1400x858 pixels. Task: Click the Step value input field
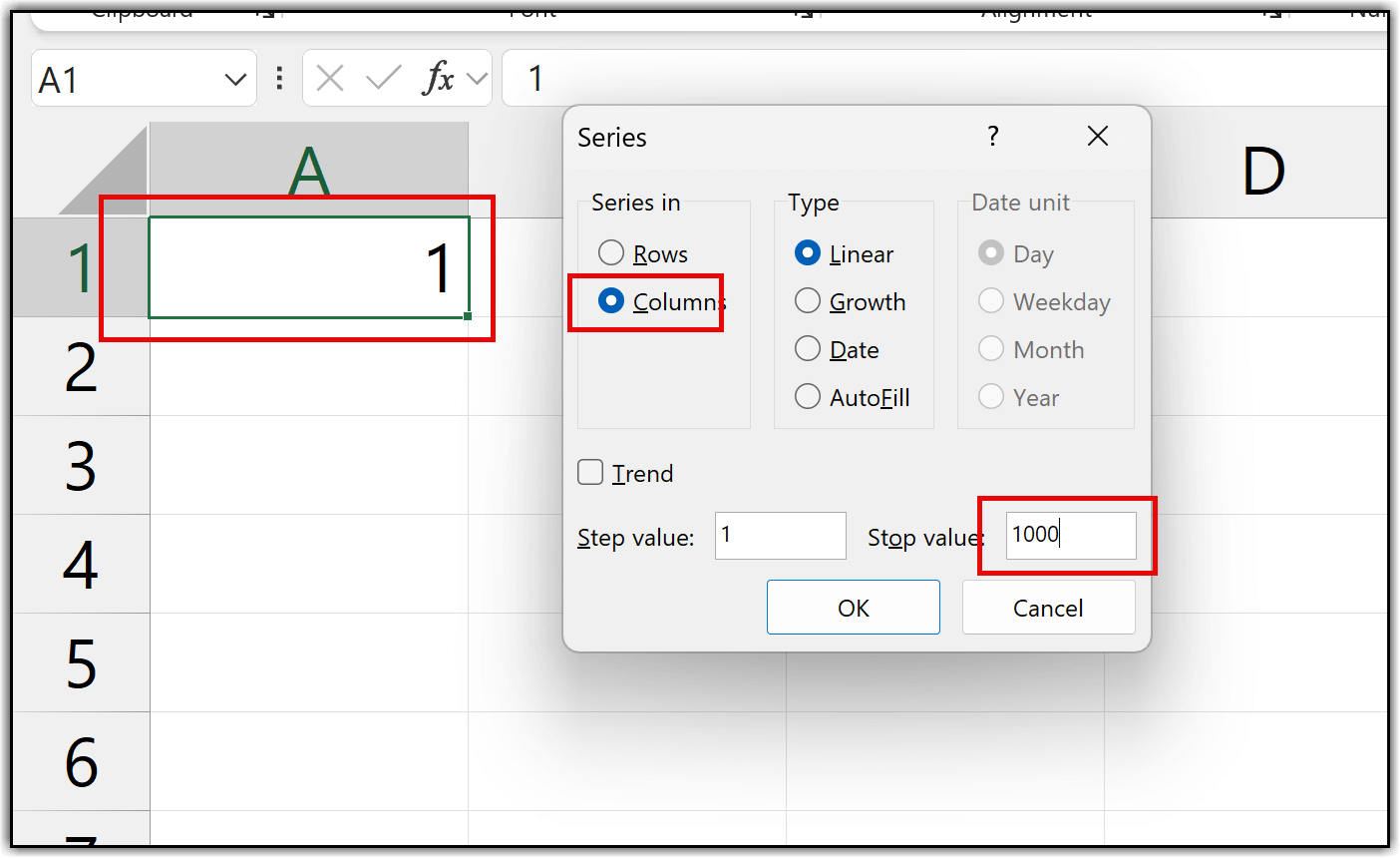click(780, 536)
